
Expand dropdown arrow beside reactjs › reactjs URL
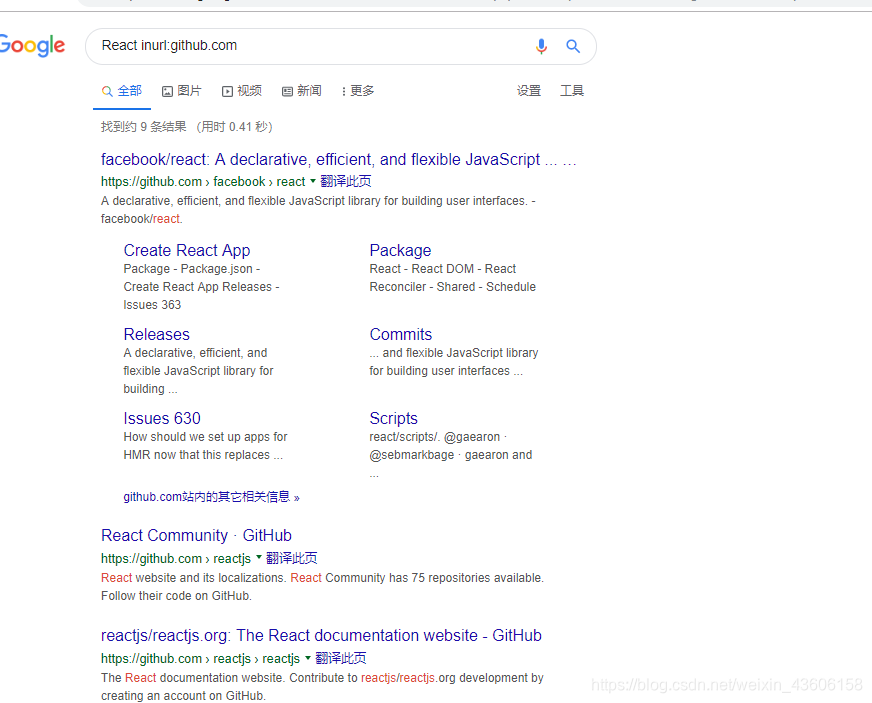point(308,657)
